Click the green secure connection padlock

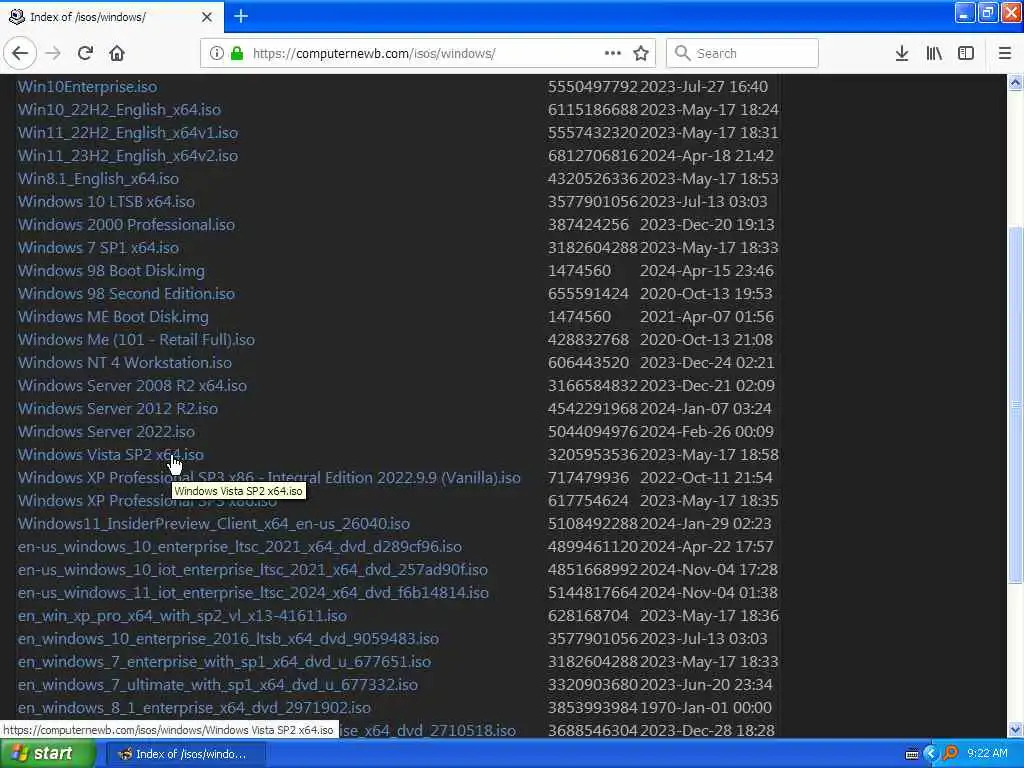(236, 53)
